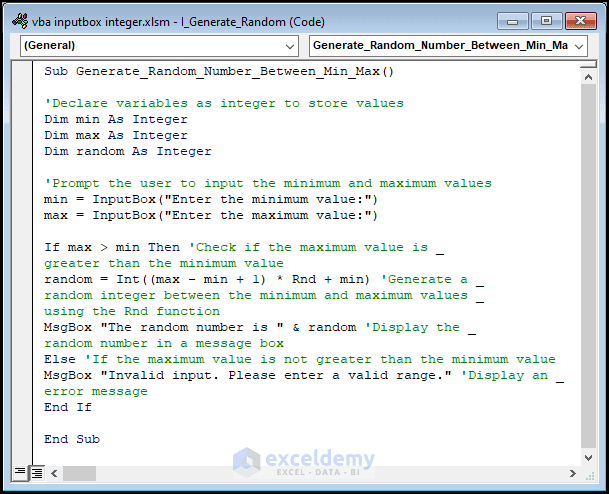Click the vertical scrollbar down arrow
The height and width of the screenshot is (494, 609).
(588, 458)
